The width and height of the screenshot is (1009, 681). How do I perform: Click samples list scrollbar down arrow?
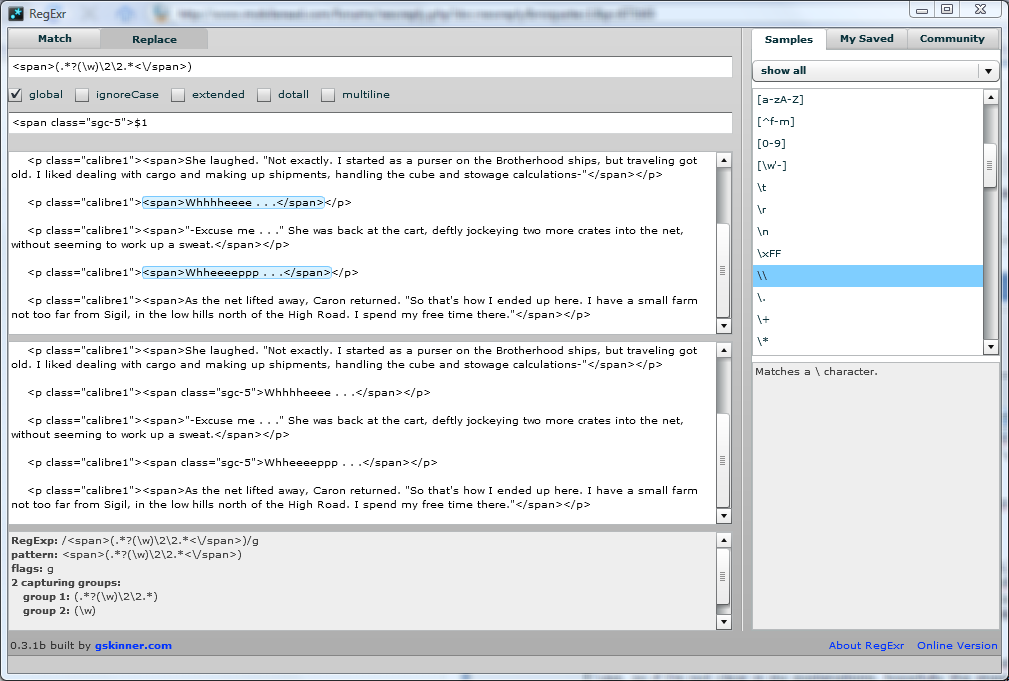click(990, 347)
